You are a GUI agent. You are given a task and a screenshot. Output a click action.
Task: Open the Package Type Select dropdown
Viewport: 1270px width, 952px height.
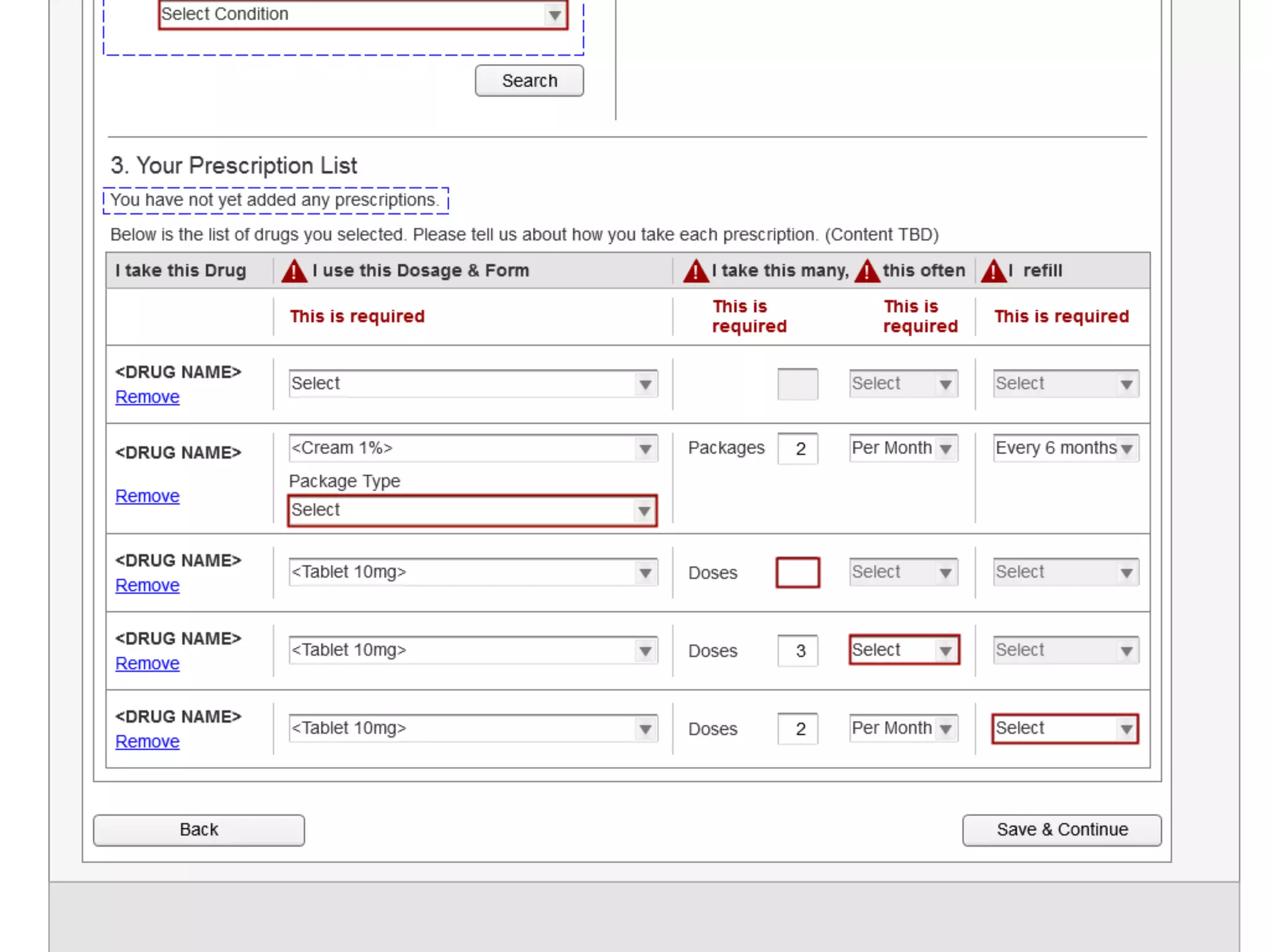pos(472,511)
